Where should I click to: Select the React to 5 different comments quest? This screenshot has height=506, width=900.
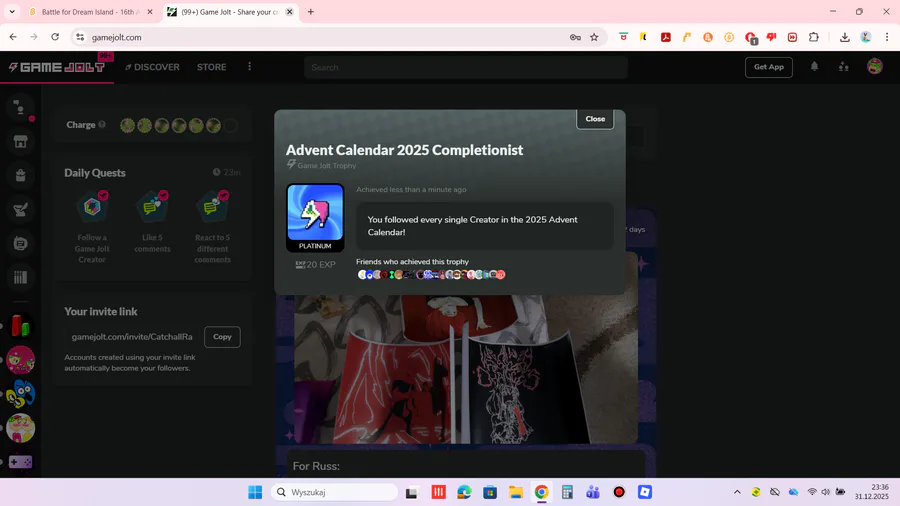212,227
